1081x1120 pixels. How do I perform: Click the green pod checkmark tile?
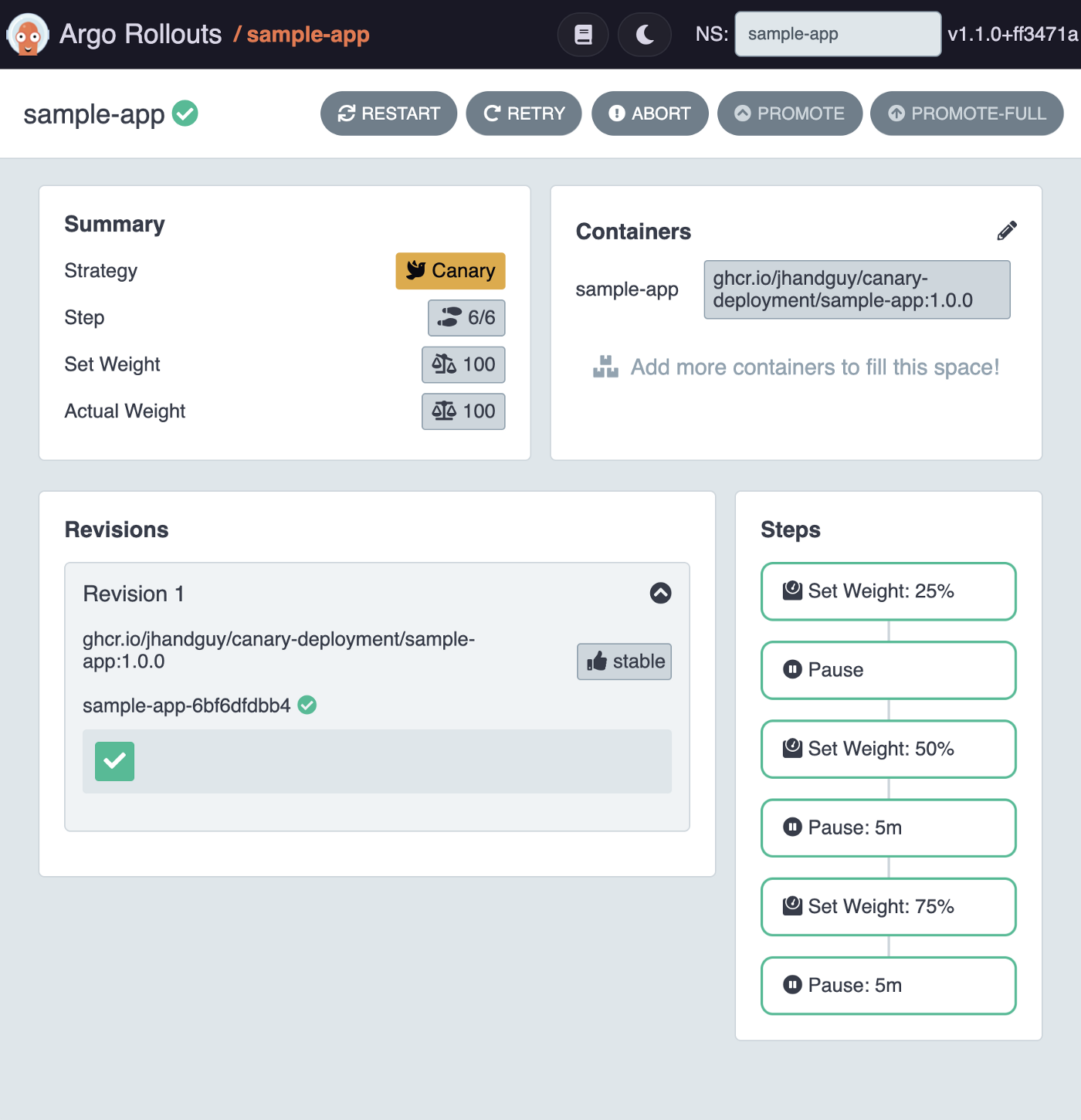[114, 761]
